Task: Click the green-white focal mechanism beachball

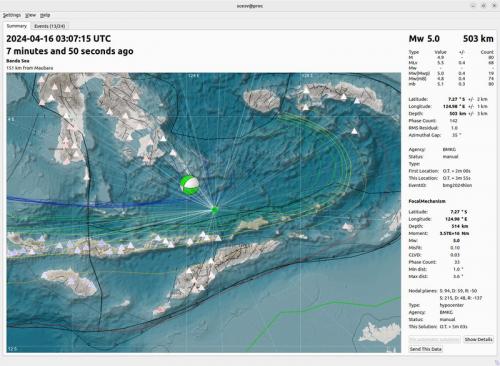Action: [189, 185]
